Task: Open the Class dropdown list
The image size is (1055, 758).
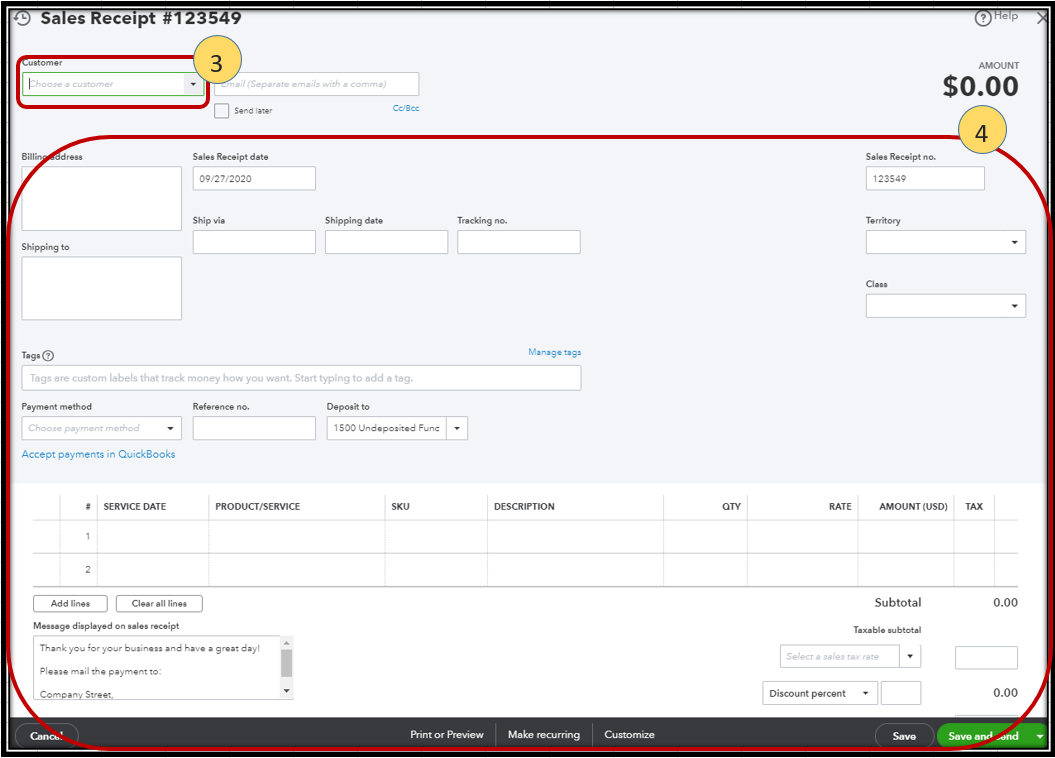Action: 1015,306
